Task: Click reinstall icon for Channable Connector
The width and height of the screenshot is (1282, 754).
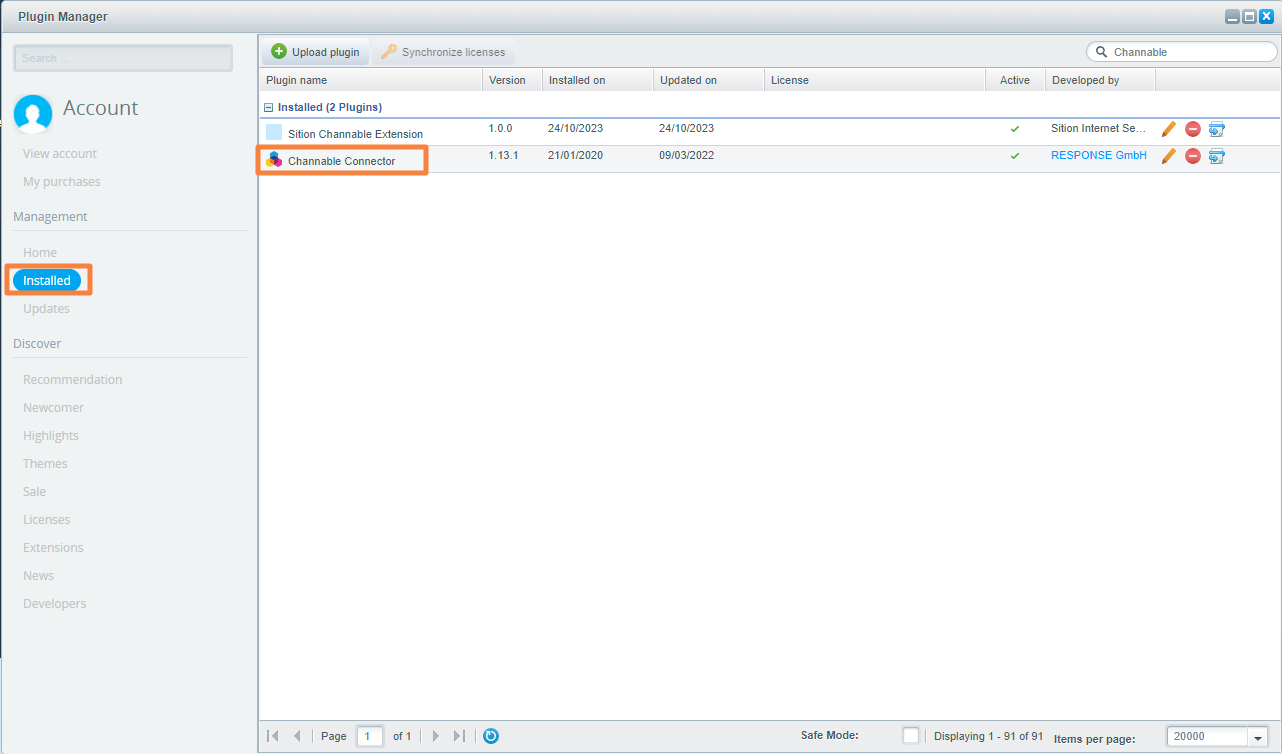Action: pos(1216,156)
